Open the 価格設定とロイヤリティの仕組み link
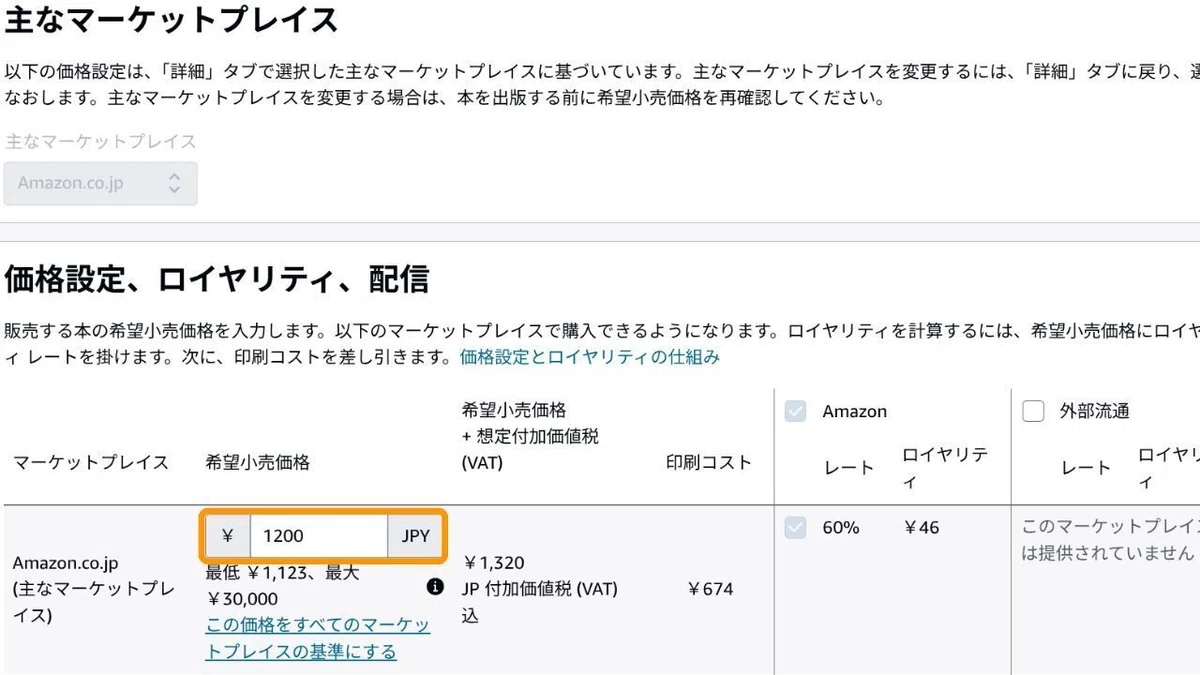1200x675 pixels. [x=589, y=357]
